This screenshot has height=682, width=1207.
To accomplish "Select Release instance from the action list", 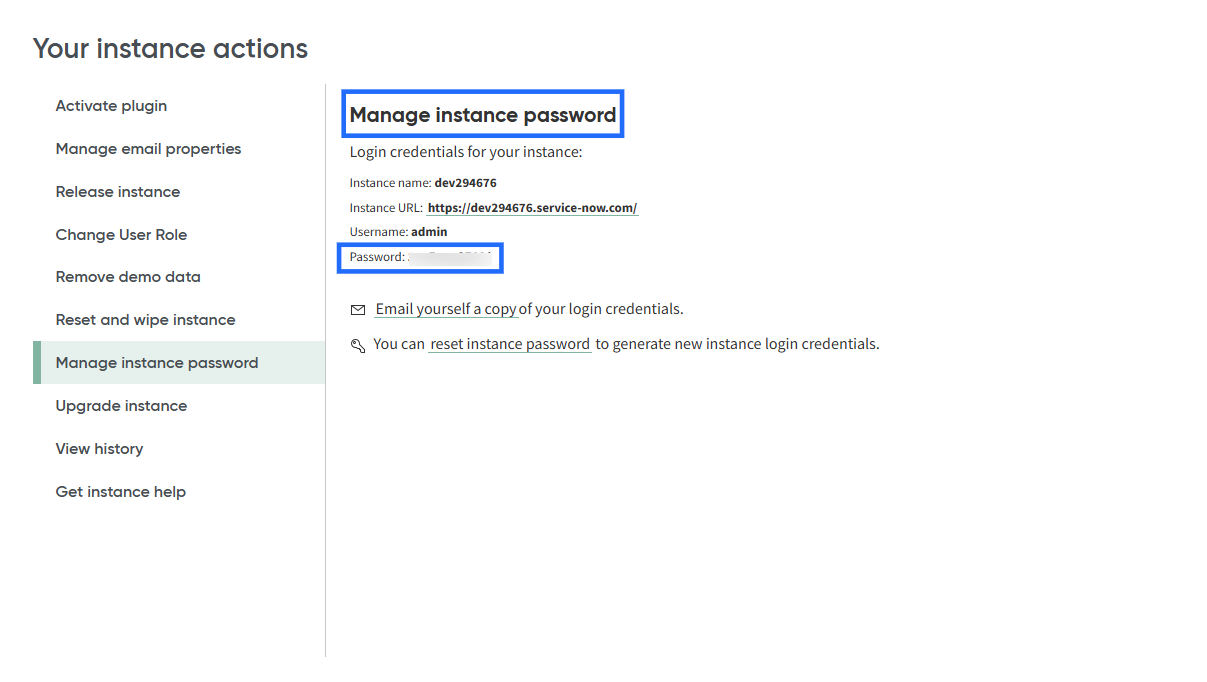I will pyautogui.click(x=117, y=191).
